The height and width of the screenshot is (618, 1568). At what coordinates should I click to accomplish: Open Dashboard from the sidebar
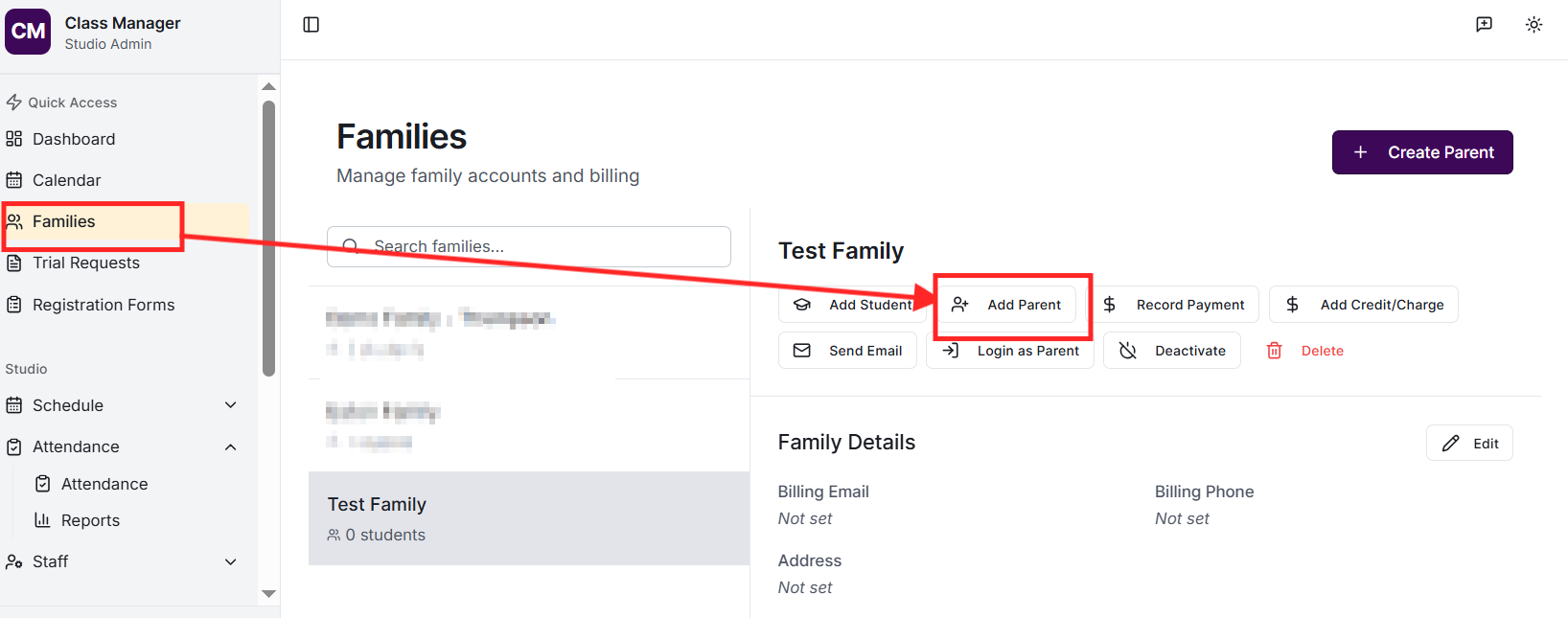coord(74,139)
